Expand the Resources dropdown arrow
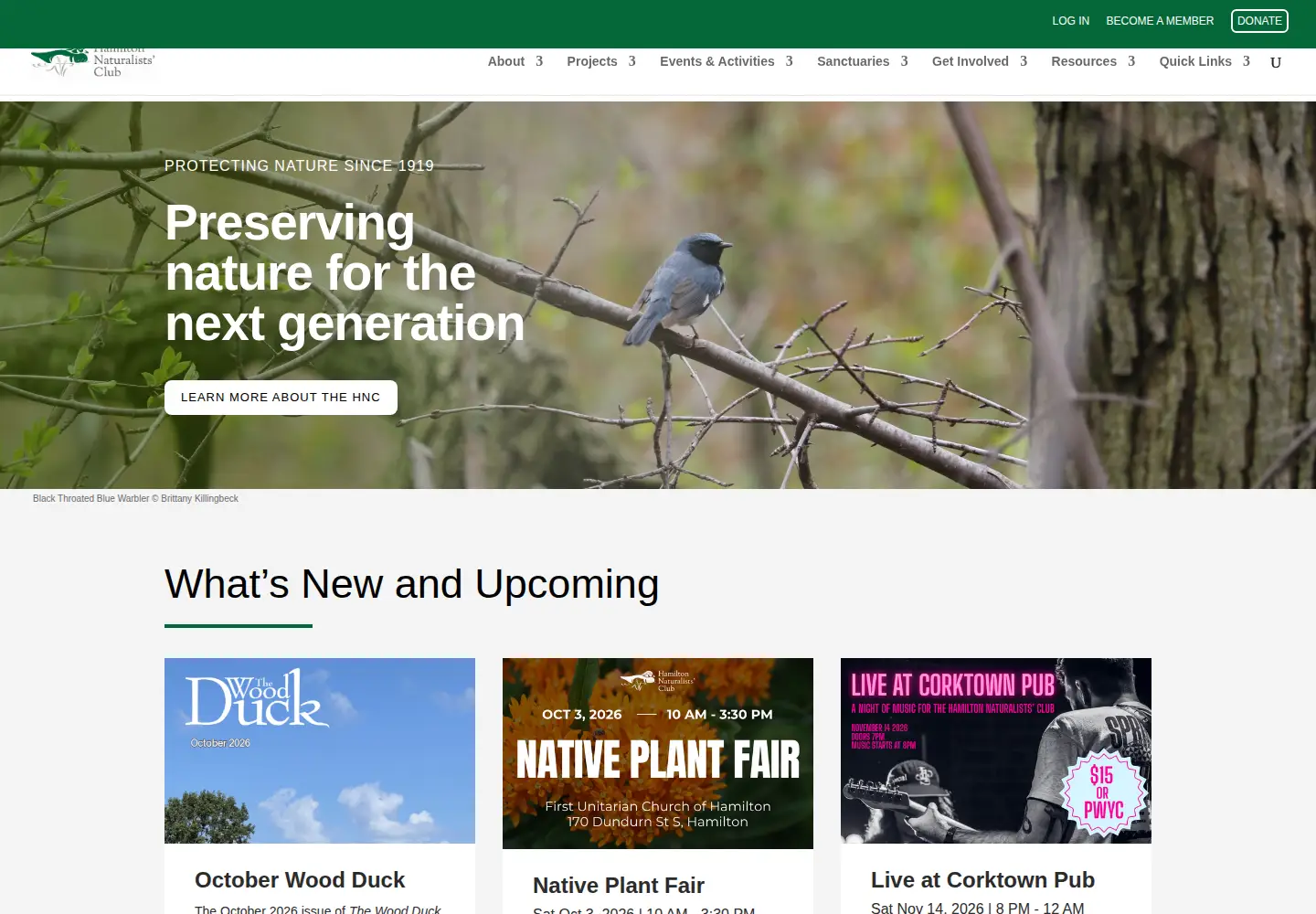Screen dimensions: 1316x914 point(1131,61)
